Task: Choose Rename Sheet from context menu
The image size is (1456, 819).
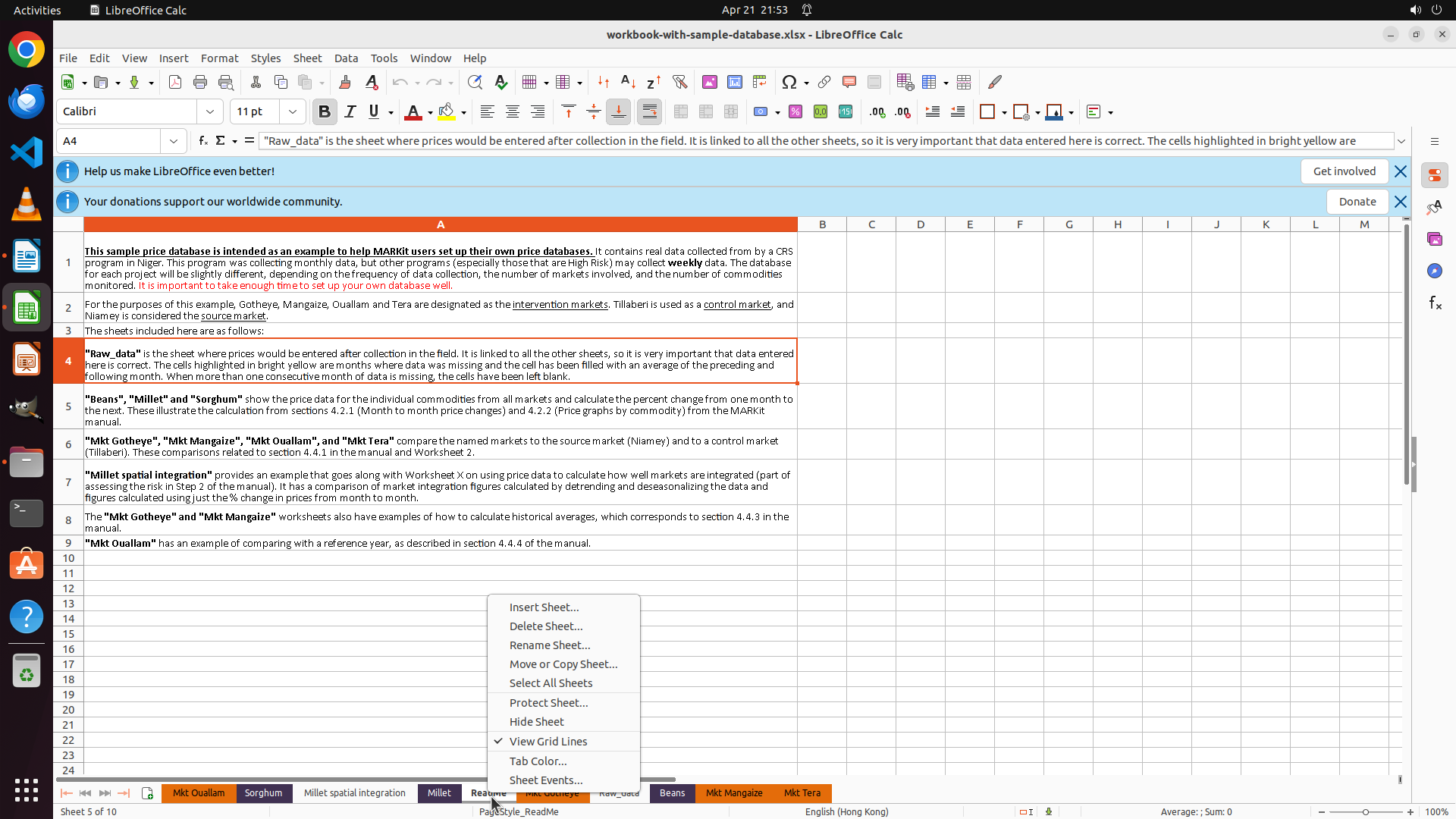Action: 549,645
